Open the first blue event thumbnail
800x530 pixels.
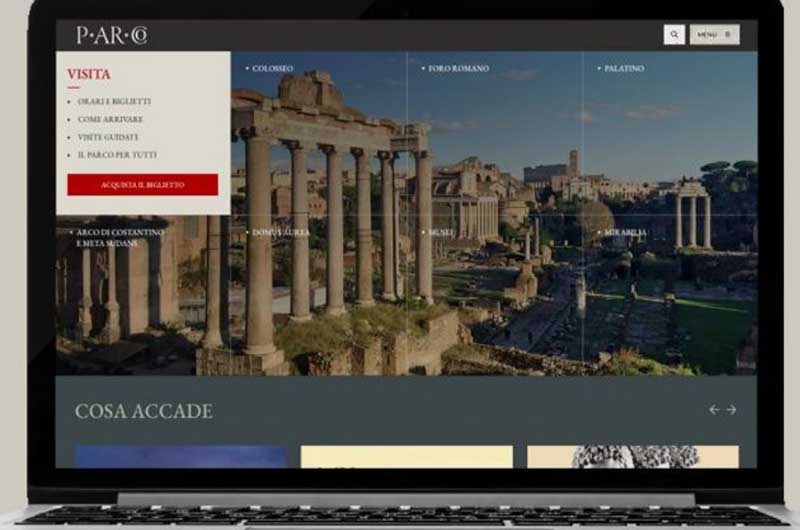[181, 457]
